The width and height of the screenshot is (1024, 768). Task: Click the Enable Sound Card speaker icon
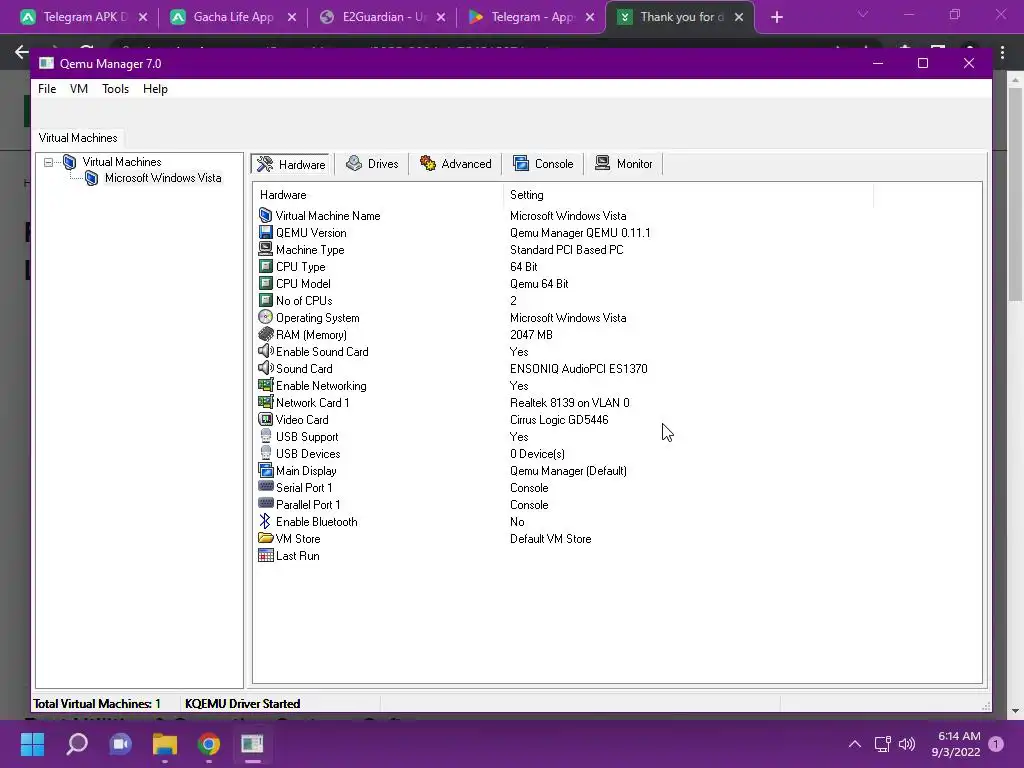(x=265, y=351)
